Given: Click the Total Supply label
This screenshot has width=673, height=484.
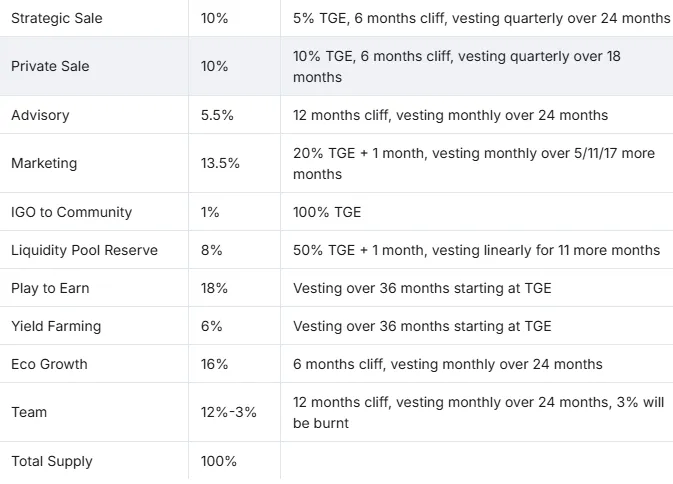Looking at the screenshot, I should pyautogui.click(x=52, y=461).
